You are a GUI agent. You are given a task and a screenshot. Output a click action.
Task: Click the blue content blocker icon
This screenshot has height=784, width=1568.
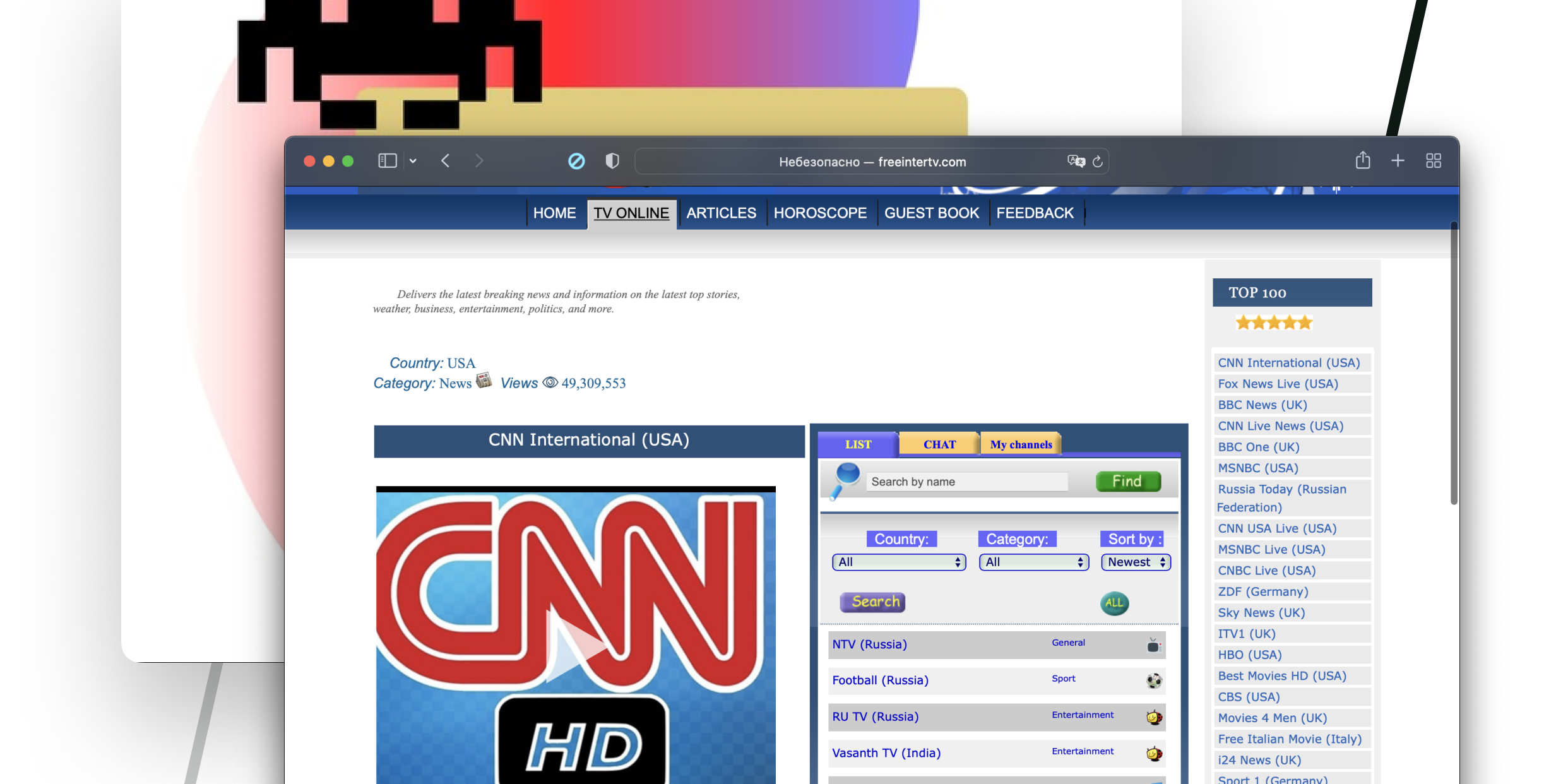pos(576,161)
